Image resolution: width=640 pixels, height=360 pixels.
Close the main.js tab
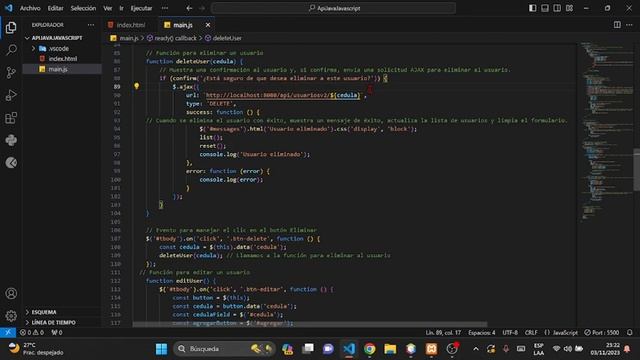[208, 25]
